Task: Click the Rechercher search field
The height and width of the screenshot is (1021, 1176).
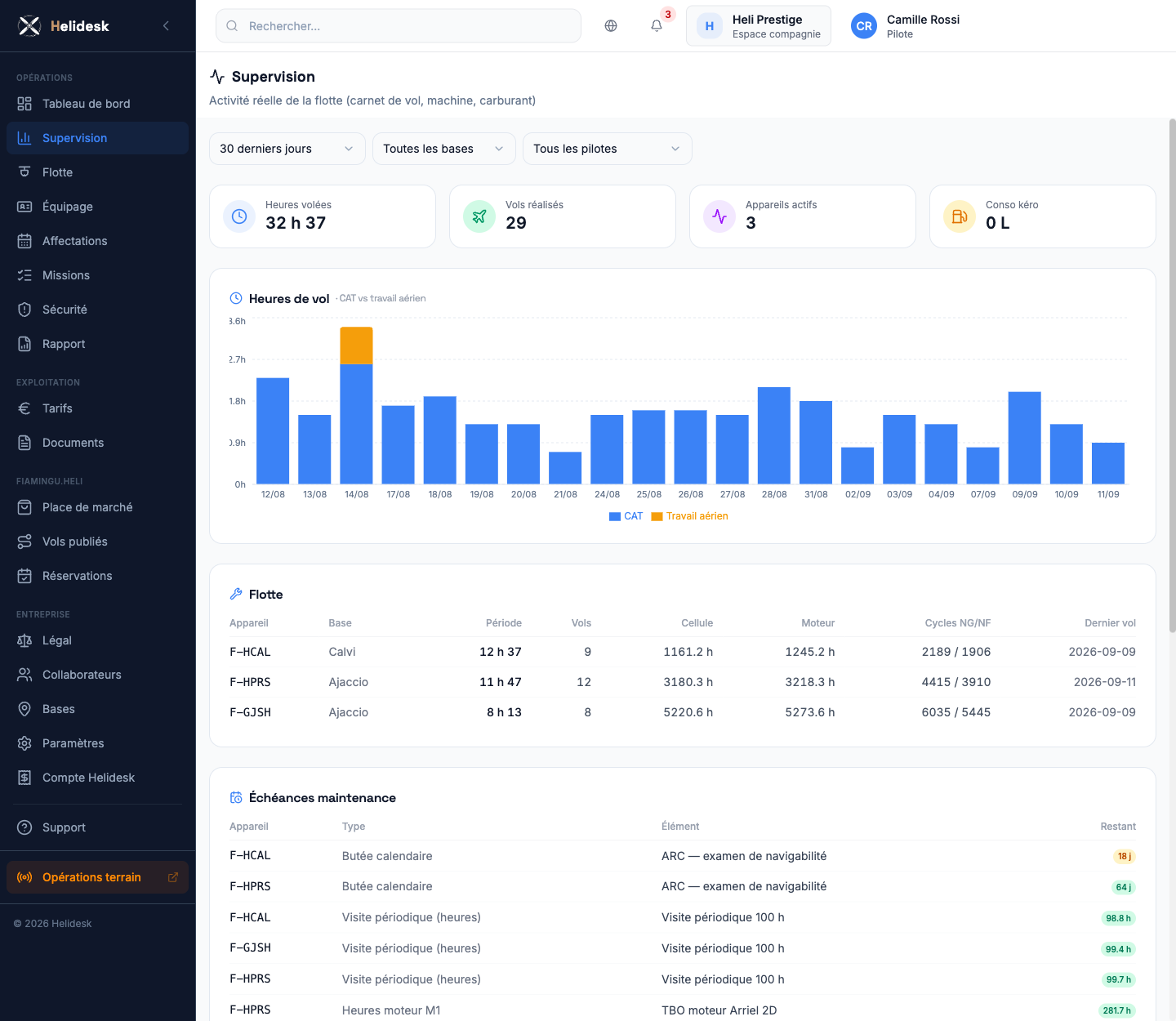Action: tap(399, 26)
